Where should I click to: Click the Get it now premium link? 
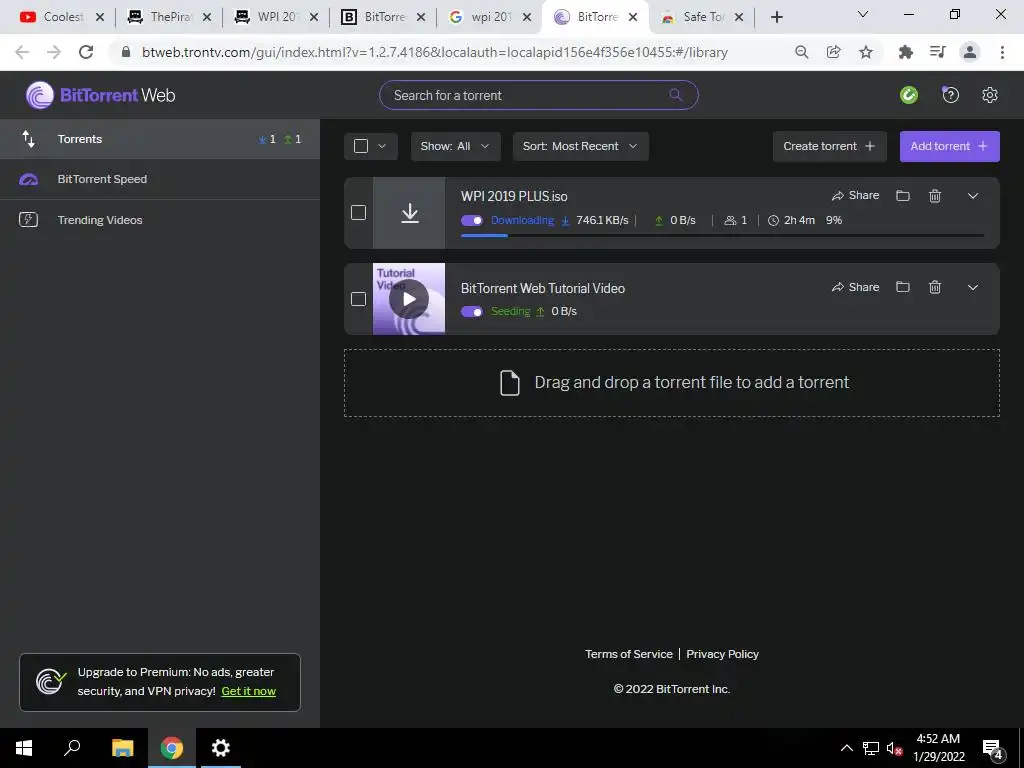click(x=248, y=691)
